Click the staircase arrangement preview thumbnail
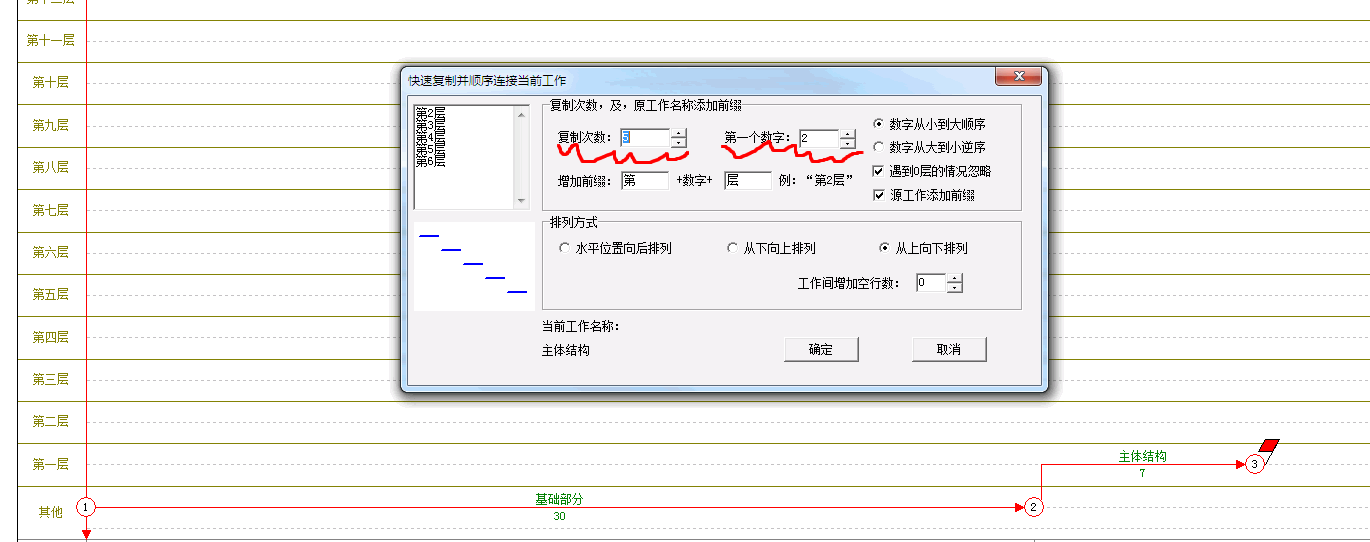Viewport: 1370px width, 542px height. [474, 265]
